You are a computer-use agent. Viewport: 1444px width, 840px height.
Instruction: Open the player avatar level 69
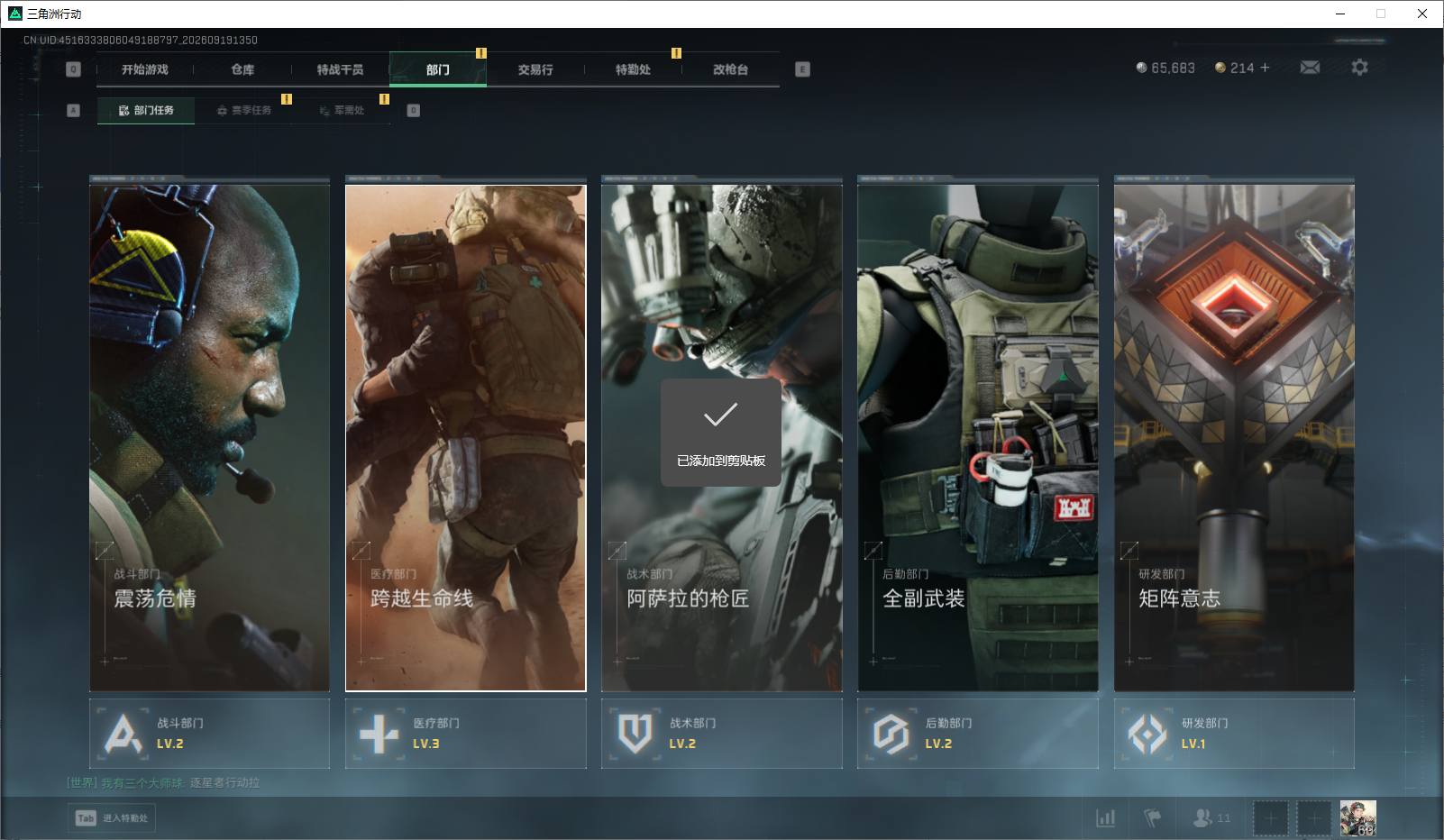1357,818
